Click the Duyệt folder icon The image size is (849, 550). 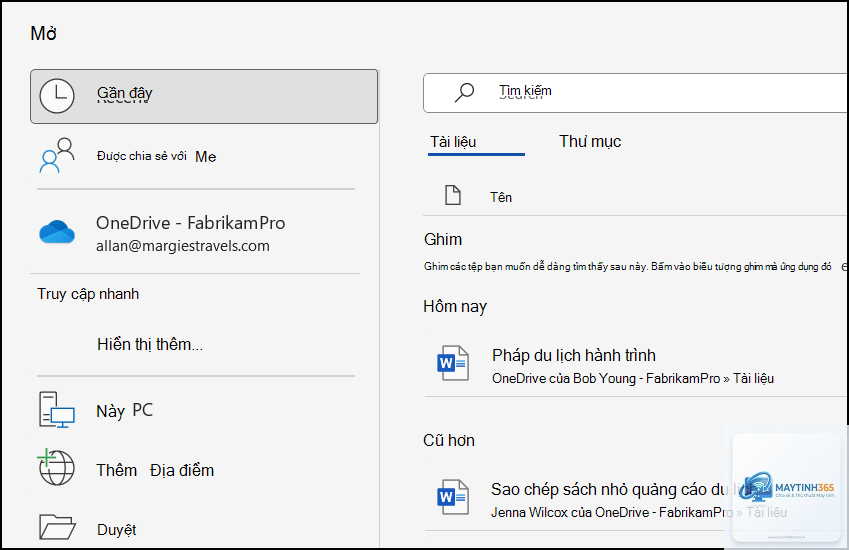57,527
